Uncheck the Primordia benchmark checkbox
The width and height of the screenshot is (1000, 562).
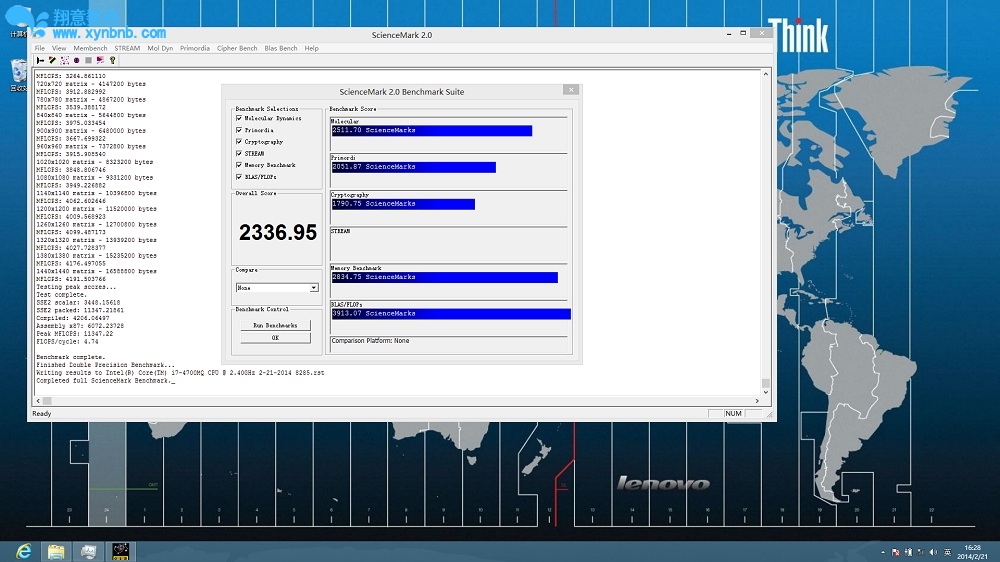pyautogui.click(x=239, y=130)
